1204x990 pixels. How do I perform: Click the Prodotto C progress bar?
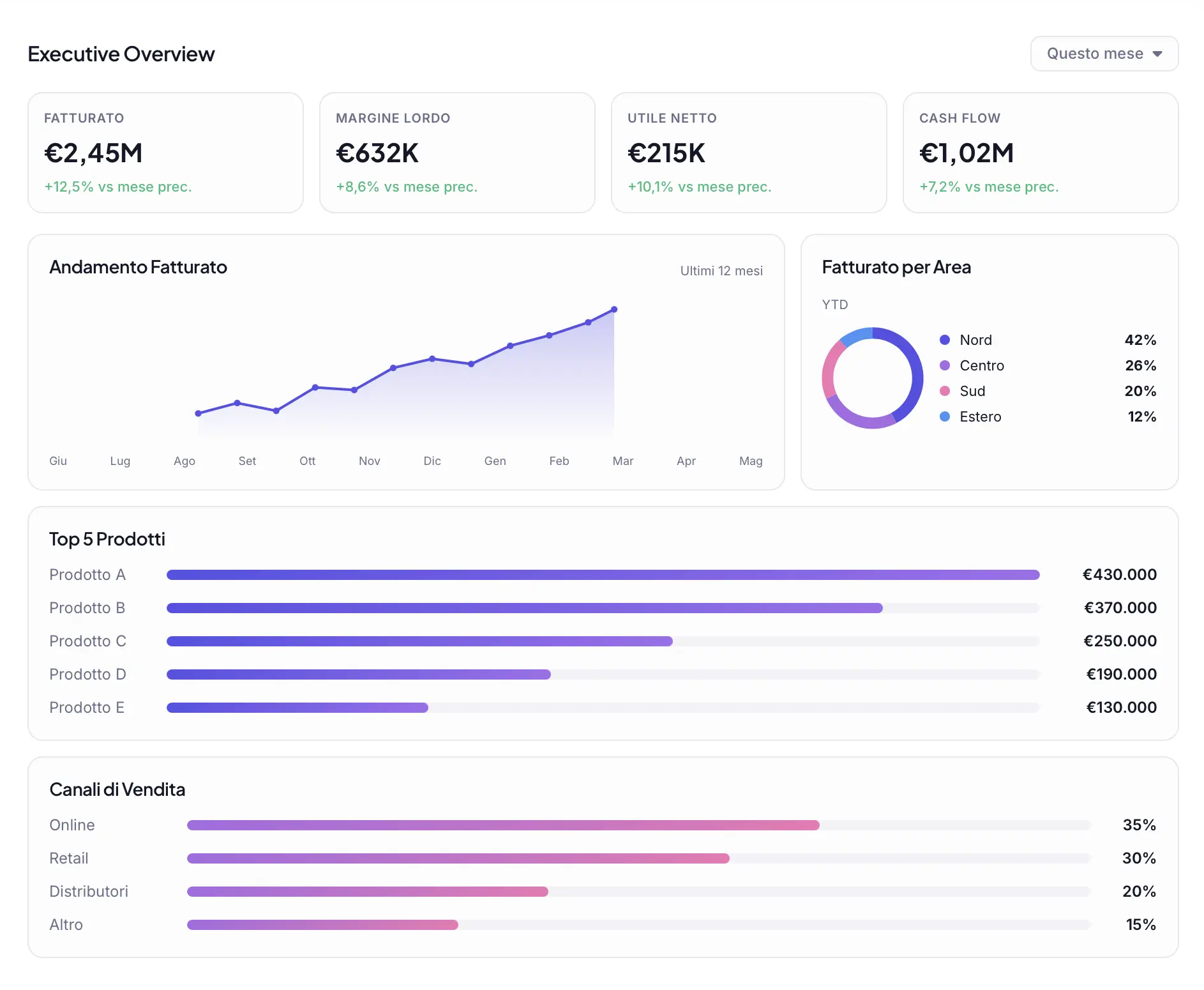click(x=603, y=641)
